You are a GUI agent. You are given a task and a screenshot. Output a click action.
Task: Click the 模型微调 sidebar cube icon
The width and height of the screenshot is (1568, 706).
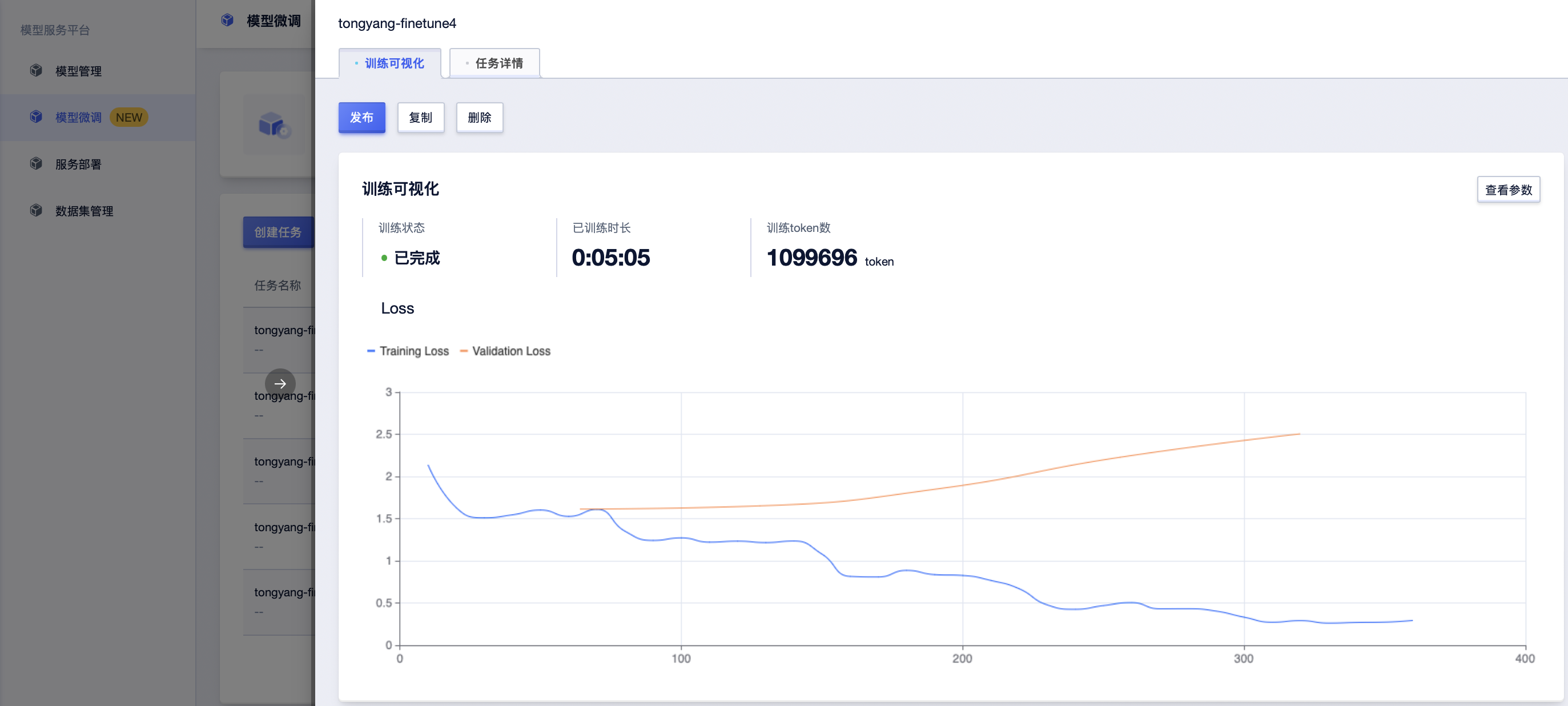click(37, 117)
